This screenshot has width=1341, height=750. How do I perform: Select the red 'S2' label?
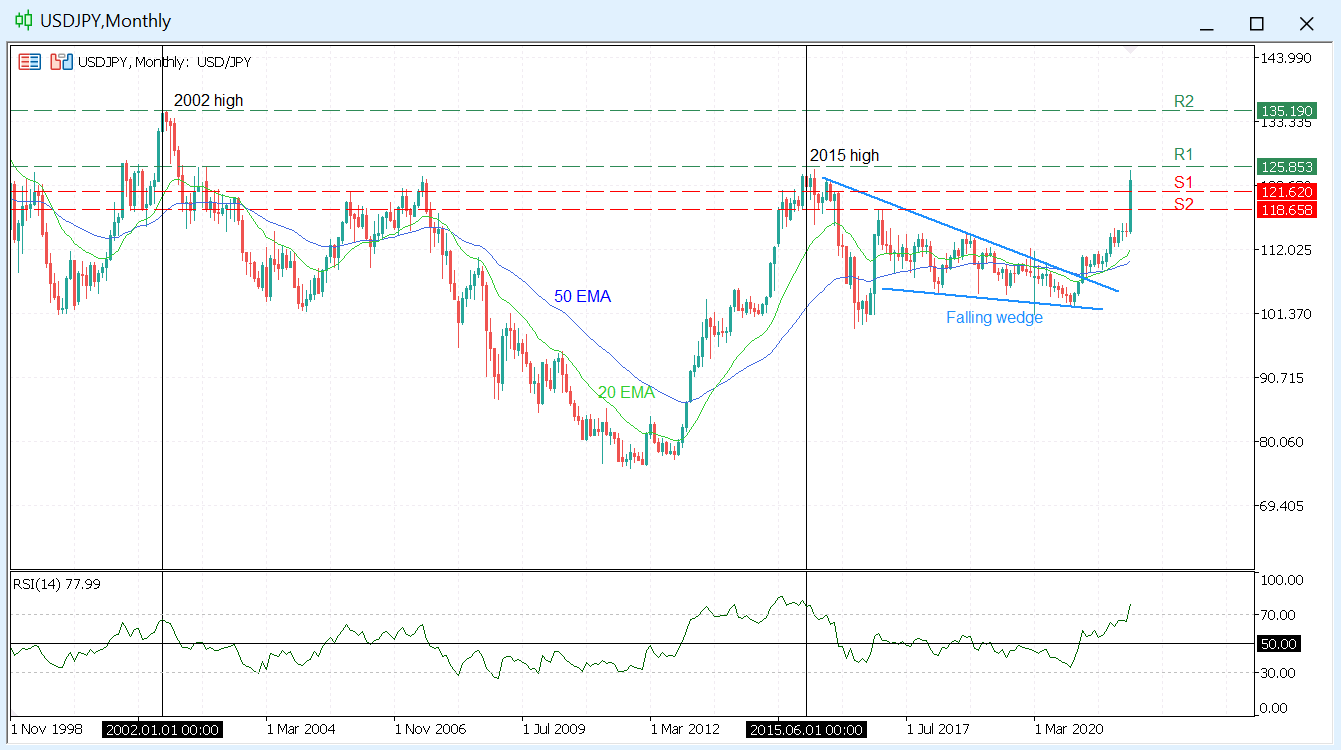point(1184,203)
